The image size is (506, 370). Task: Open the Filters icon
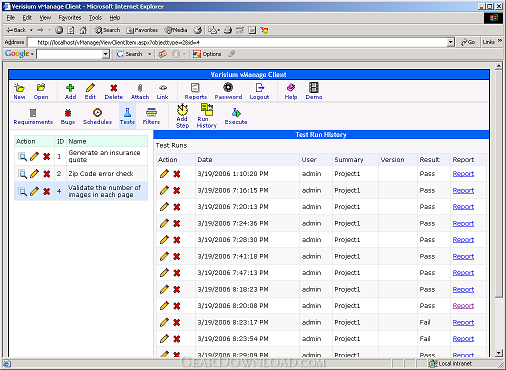(151, 112)
